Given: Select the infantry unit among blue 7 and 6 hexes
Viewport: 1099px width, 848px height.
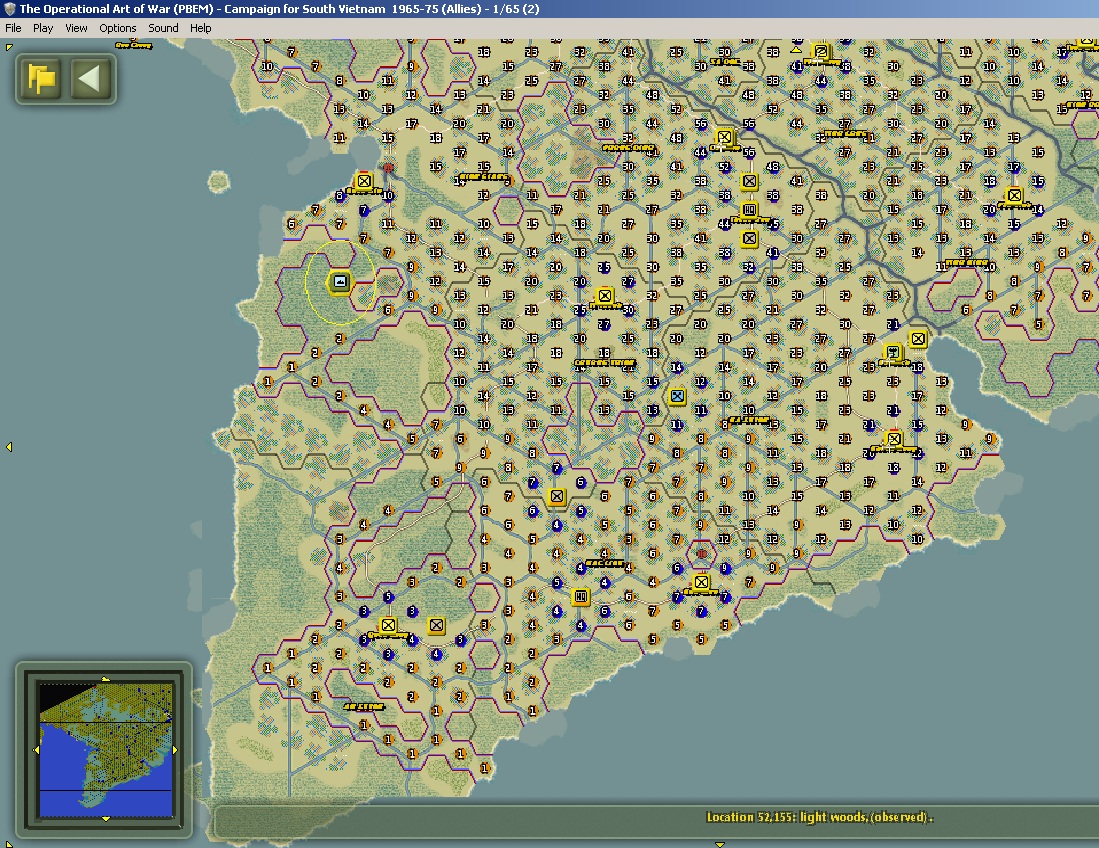Looking at the screenshot, I should 557,497.
